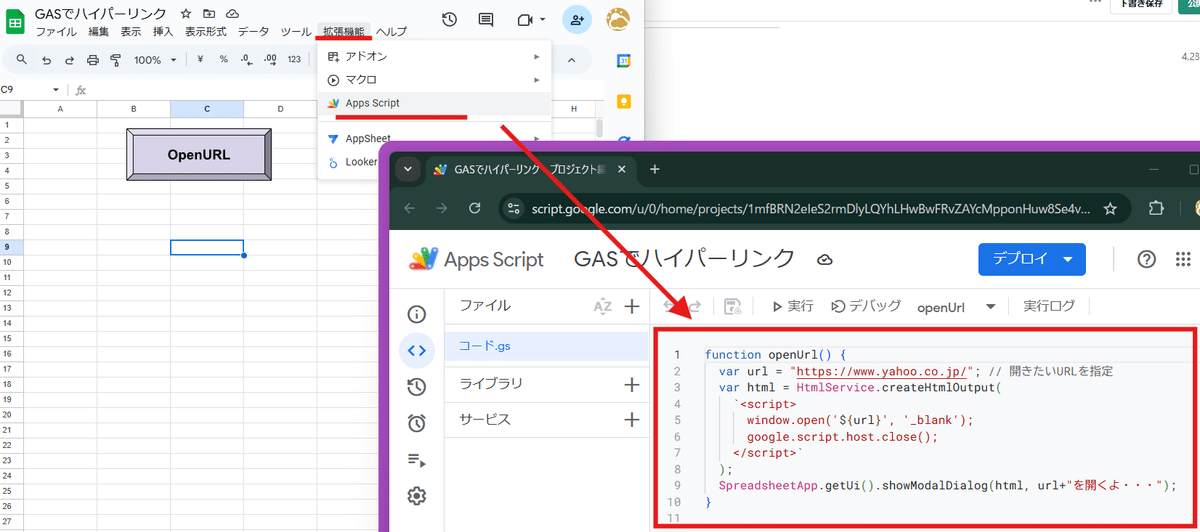Viewport: 1200px width, 532px height.
Task: Add a service with サービス plus
Action: 631,420
